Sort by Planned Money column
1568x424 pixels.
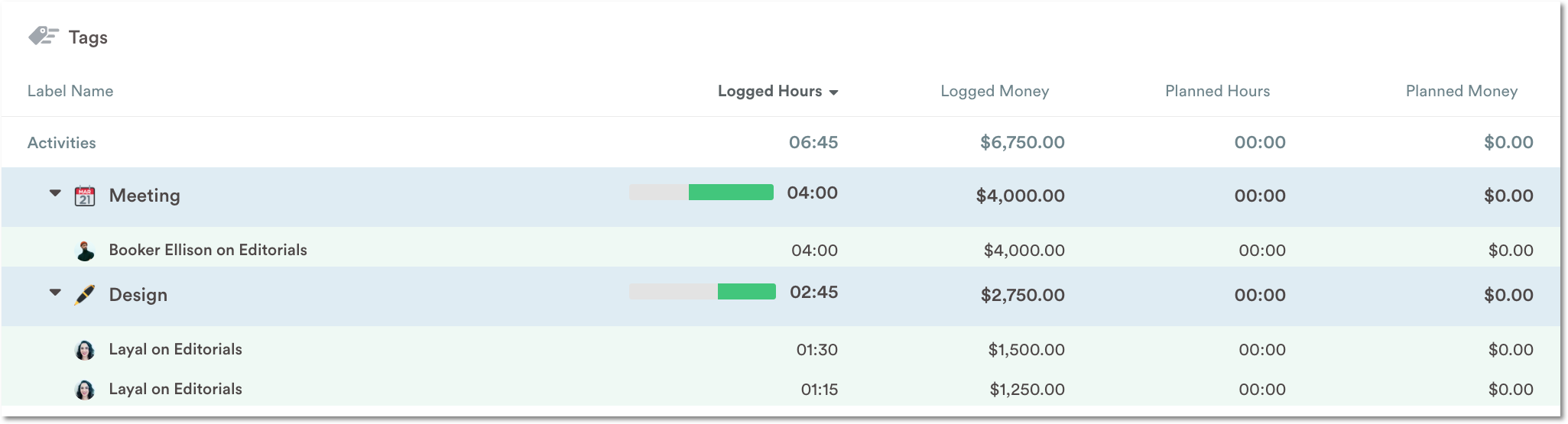tap(1461, 92)
